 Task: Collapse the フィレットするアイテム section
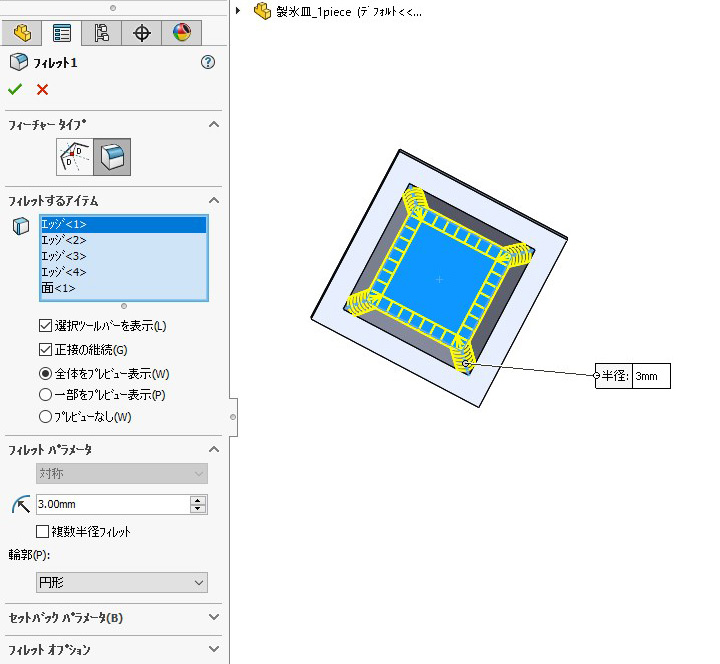coord(213,201)
